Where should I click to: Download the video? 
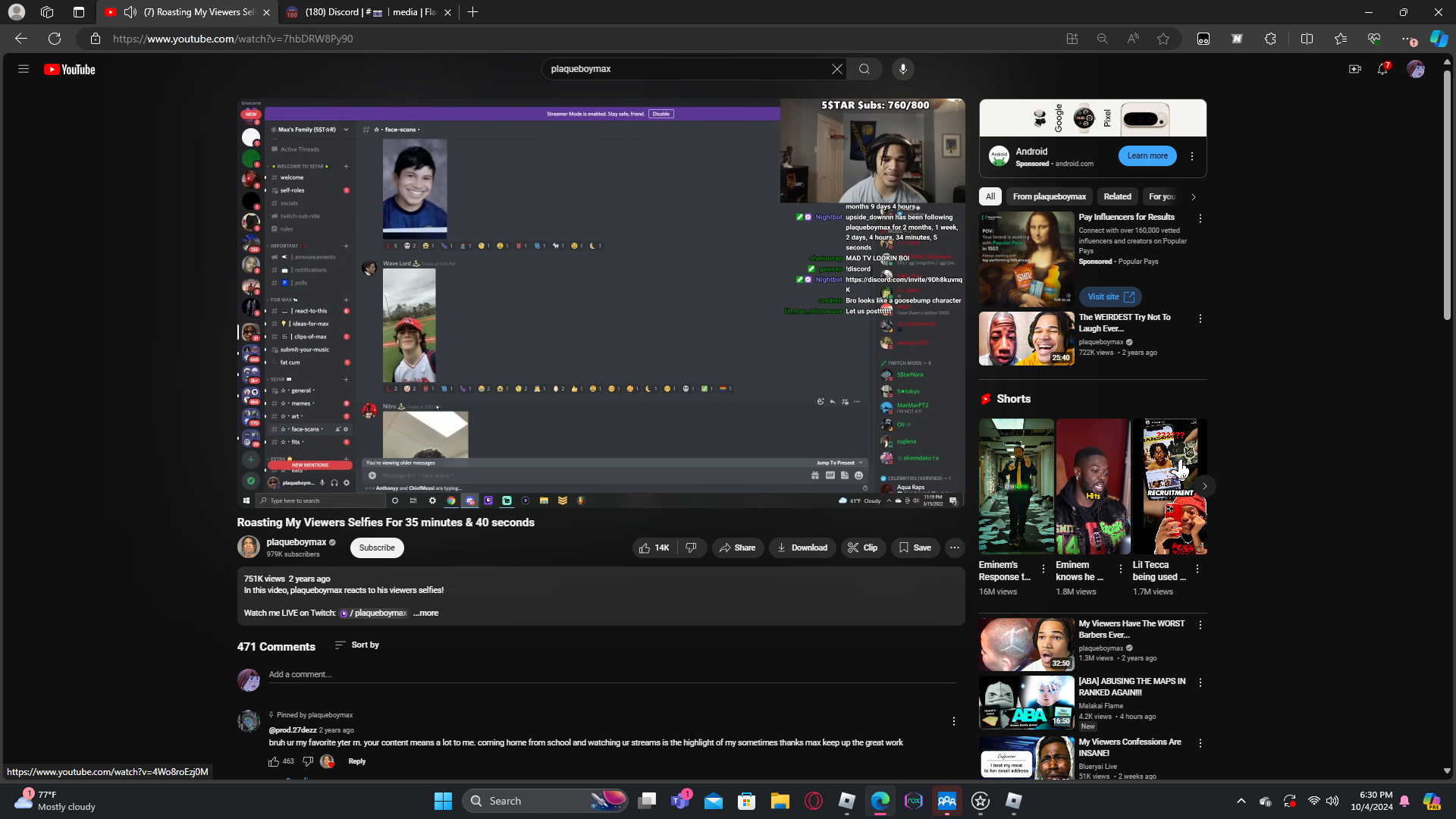(x=802, y=548)
